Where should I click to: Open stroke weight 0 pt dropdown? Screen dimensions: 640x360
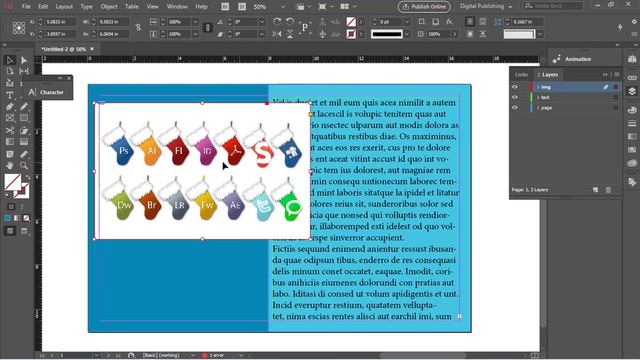[x=407, y=21]
